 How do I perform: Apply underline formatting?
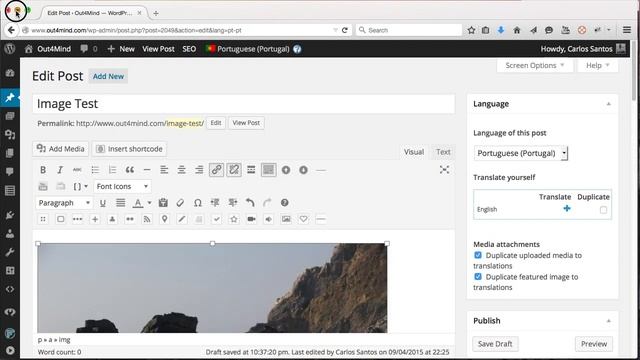(103, 203)
